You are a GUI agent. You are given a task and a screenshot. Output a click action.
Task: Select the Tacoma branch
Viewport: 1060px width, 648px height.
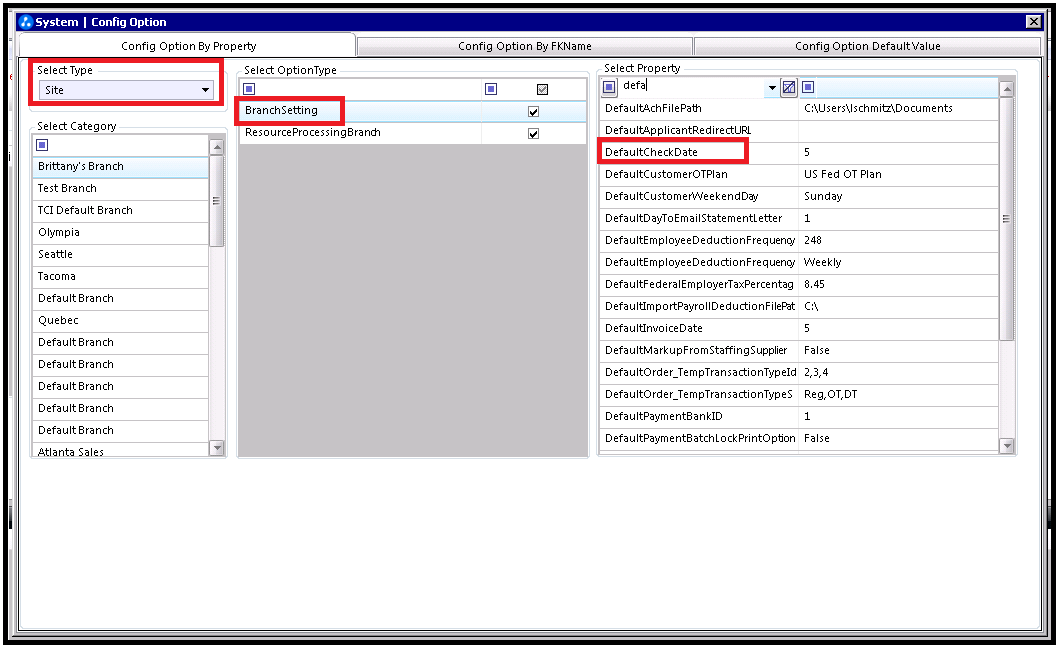(120, 276)
